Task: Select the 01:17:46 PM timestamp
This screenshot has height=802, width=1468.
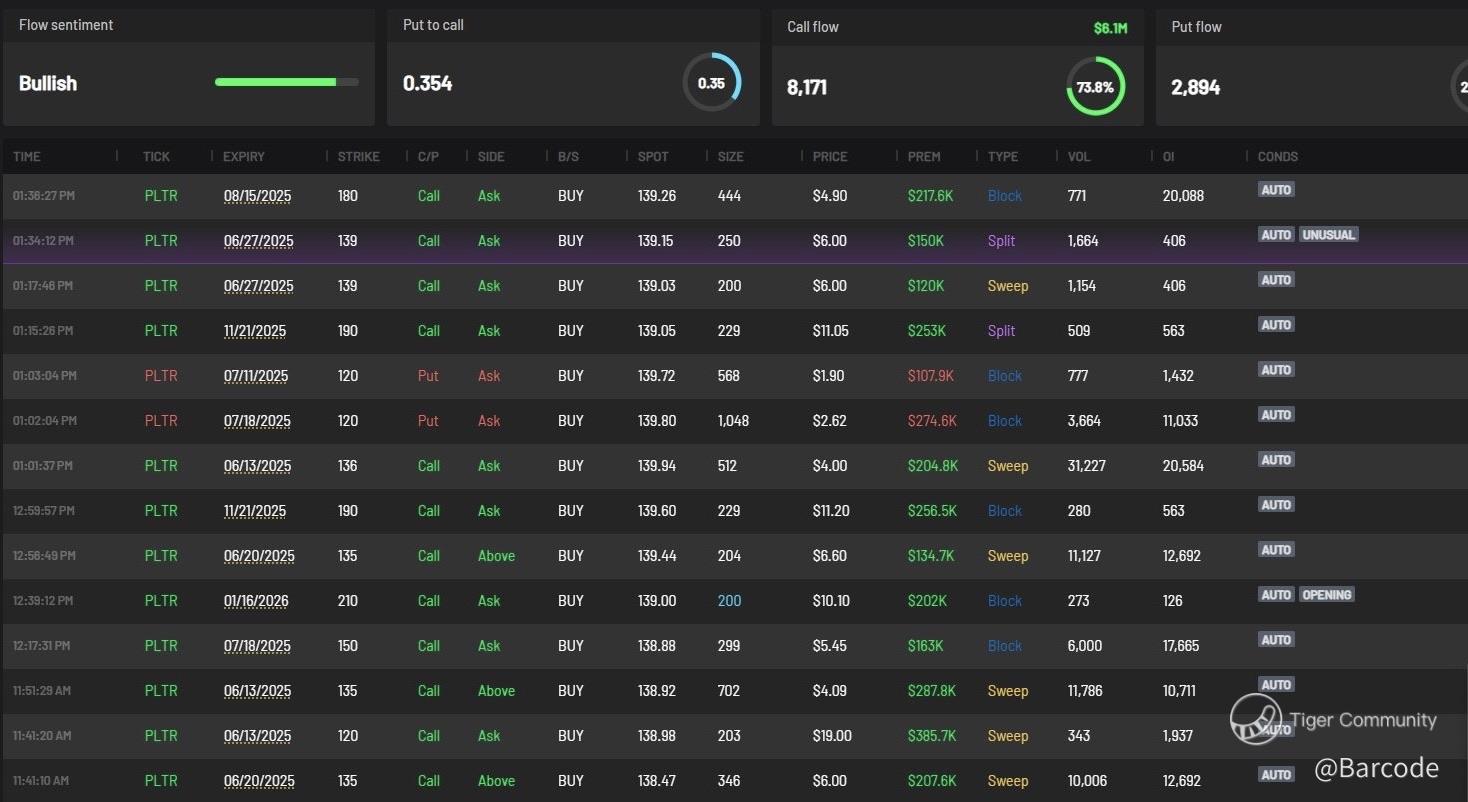Action: pyautogui.click(x=44, y=286)
